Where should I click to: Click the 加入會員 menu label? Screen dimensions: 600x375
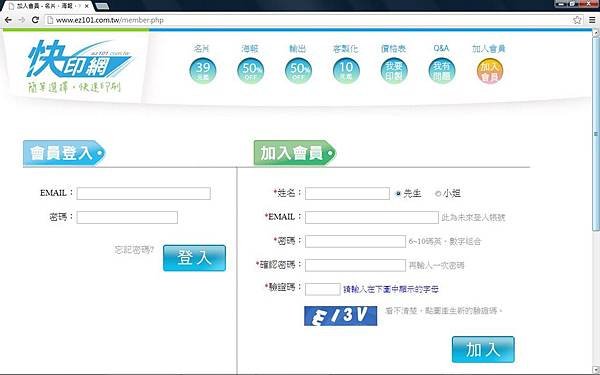489,49
